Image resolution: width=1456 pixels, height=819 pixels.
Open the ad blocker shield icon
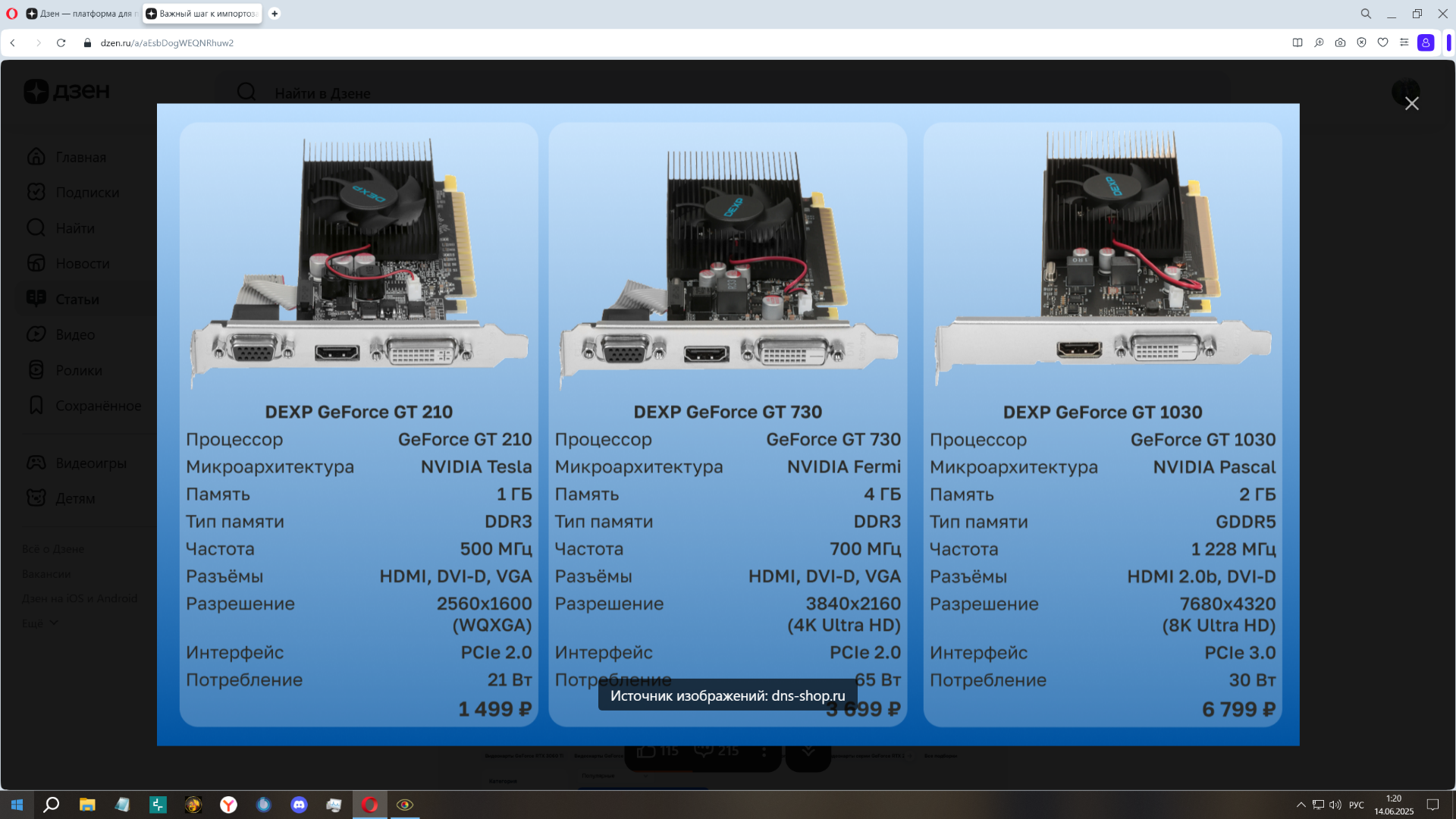[1361, 43]
